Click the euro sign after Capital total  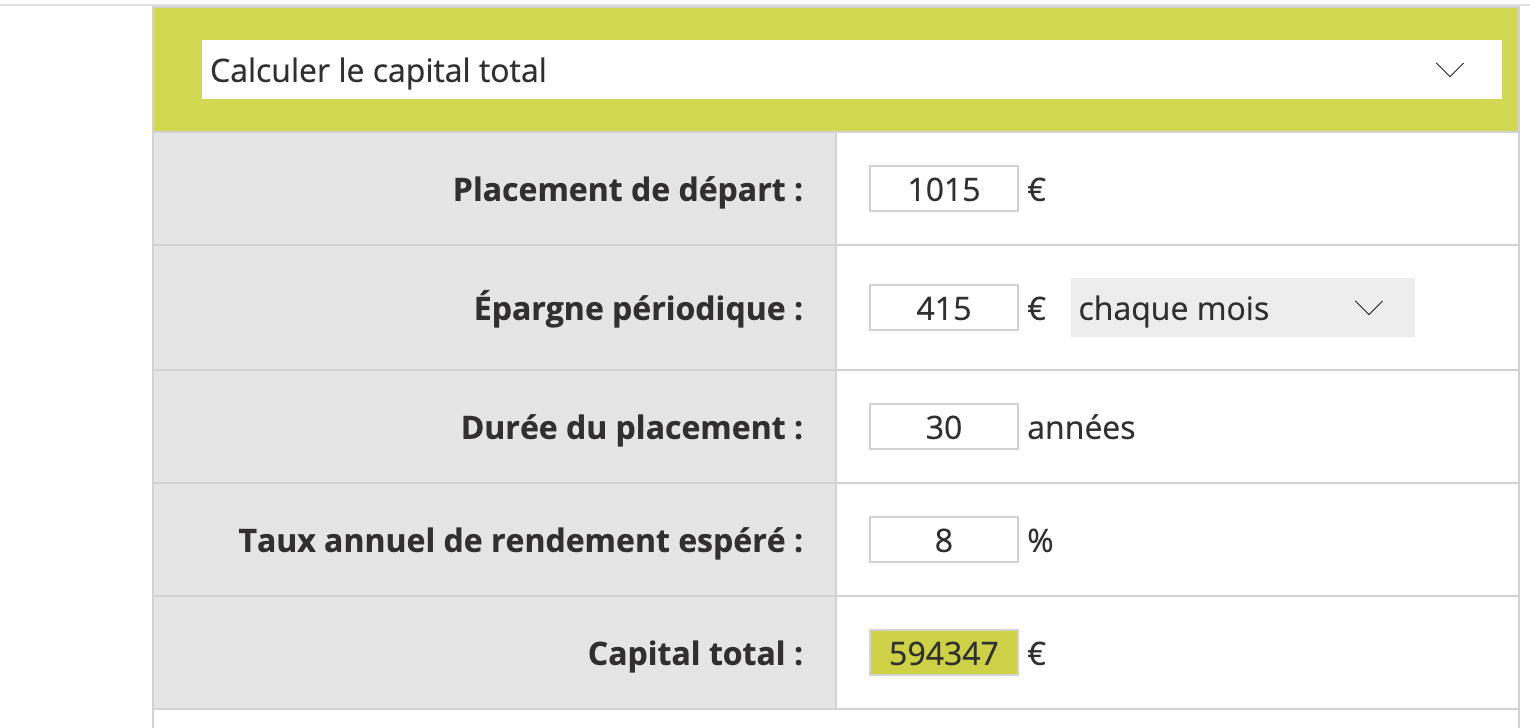coord(1037,654)
